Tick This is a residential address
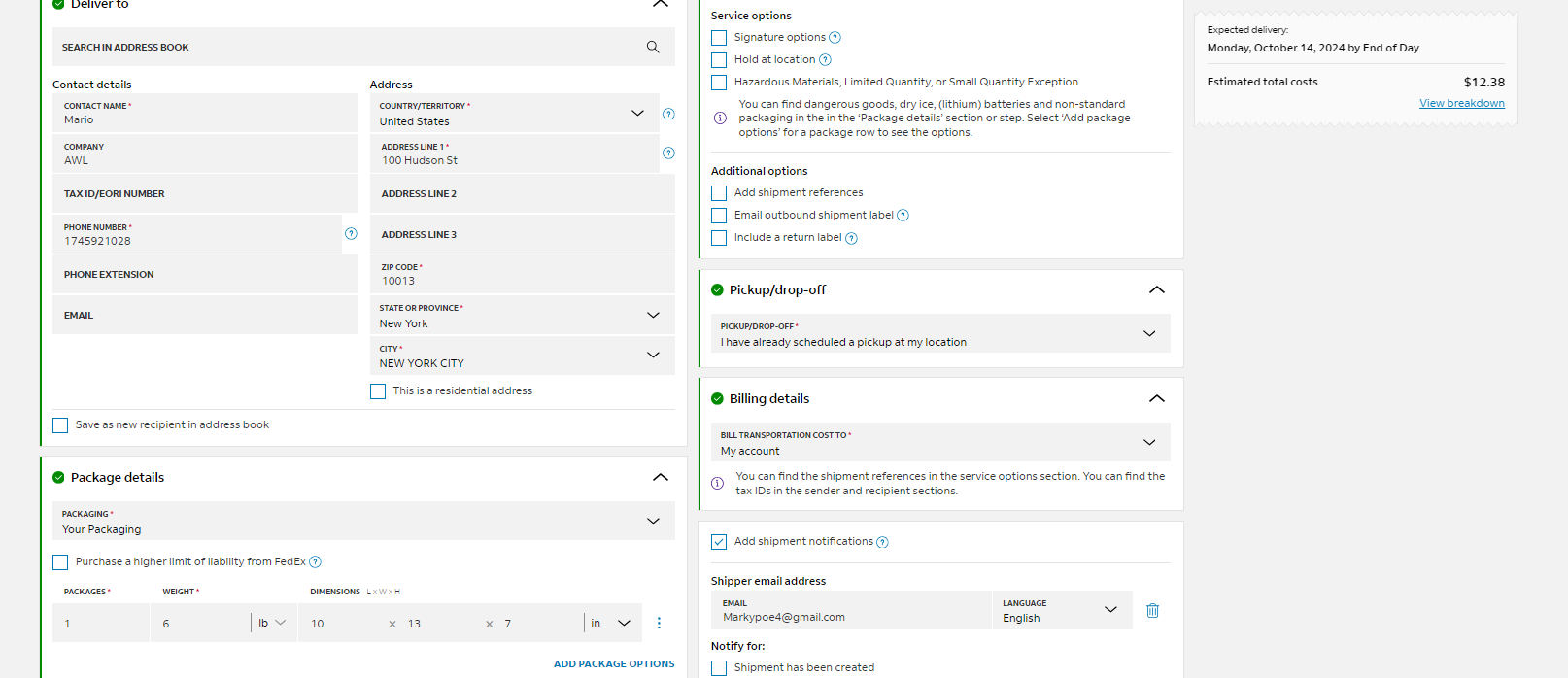Screen dimensions: 1568x678 coord(378,391)
